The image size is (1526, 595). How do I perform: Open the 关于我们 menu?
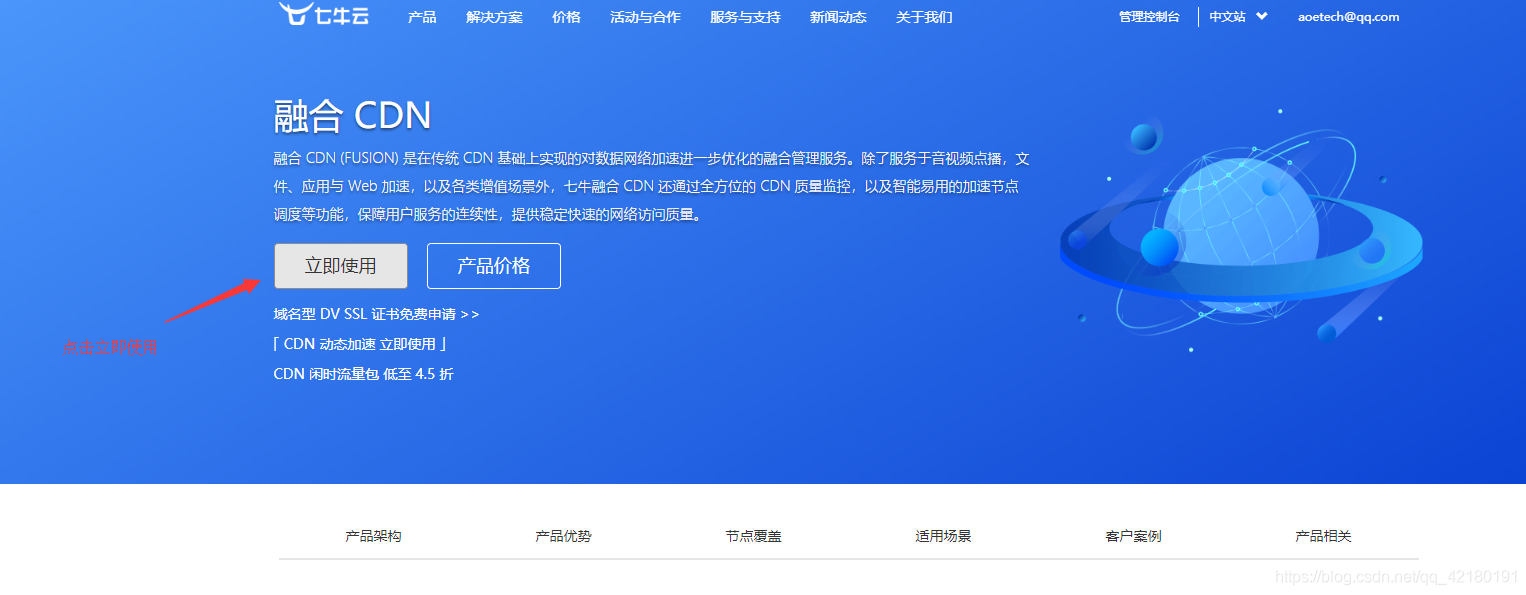coord(924,17)
